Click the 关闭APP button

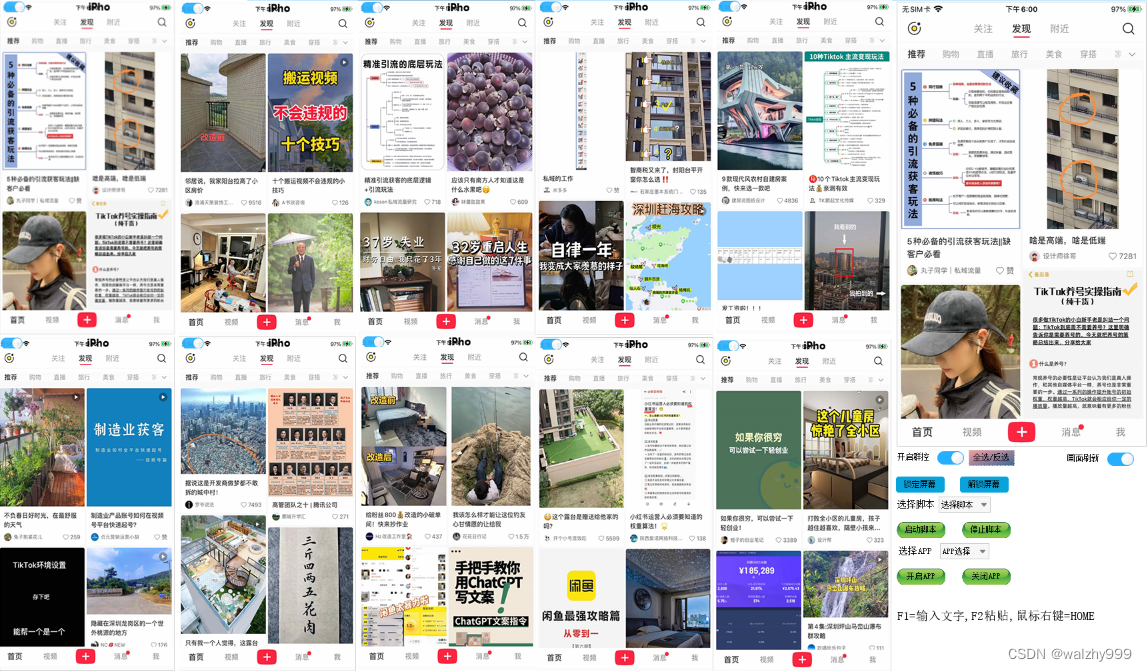click(985, 576)
